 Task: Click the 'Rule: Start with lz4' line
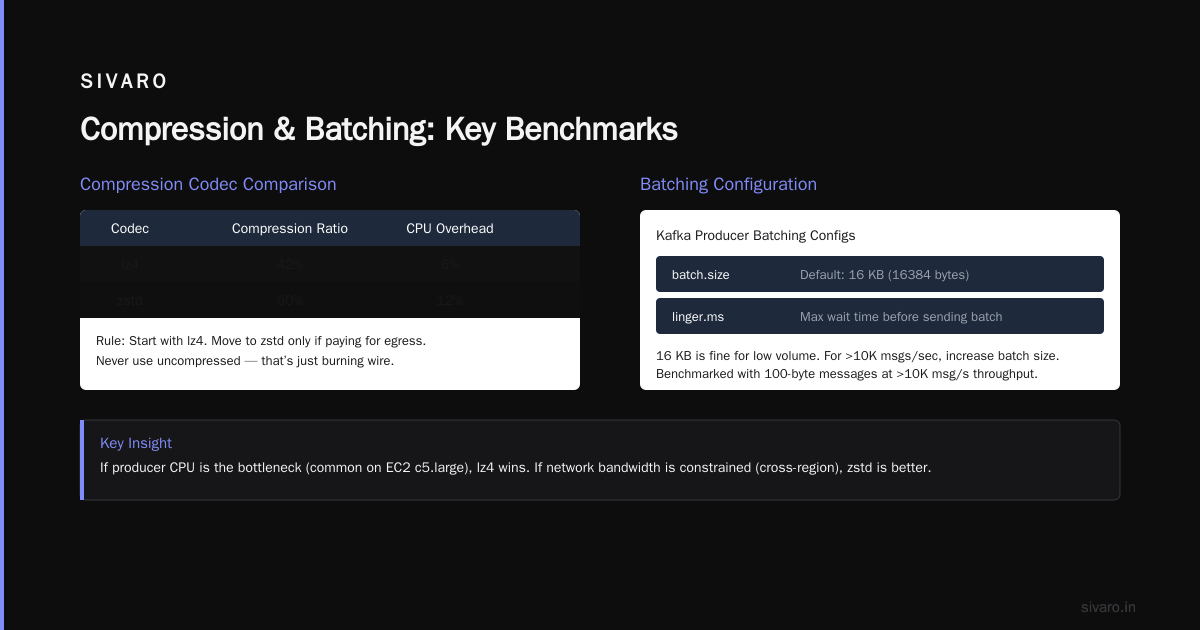(261, 341)
